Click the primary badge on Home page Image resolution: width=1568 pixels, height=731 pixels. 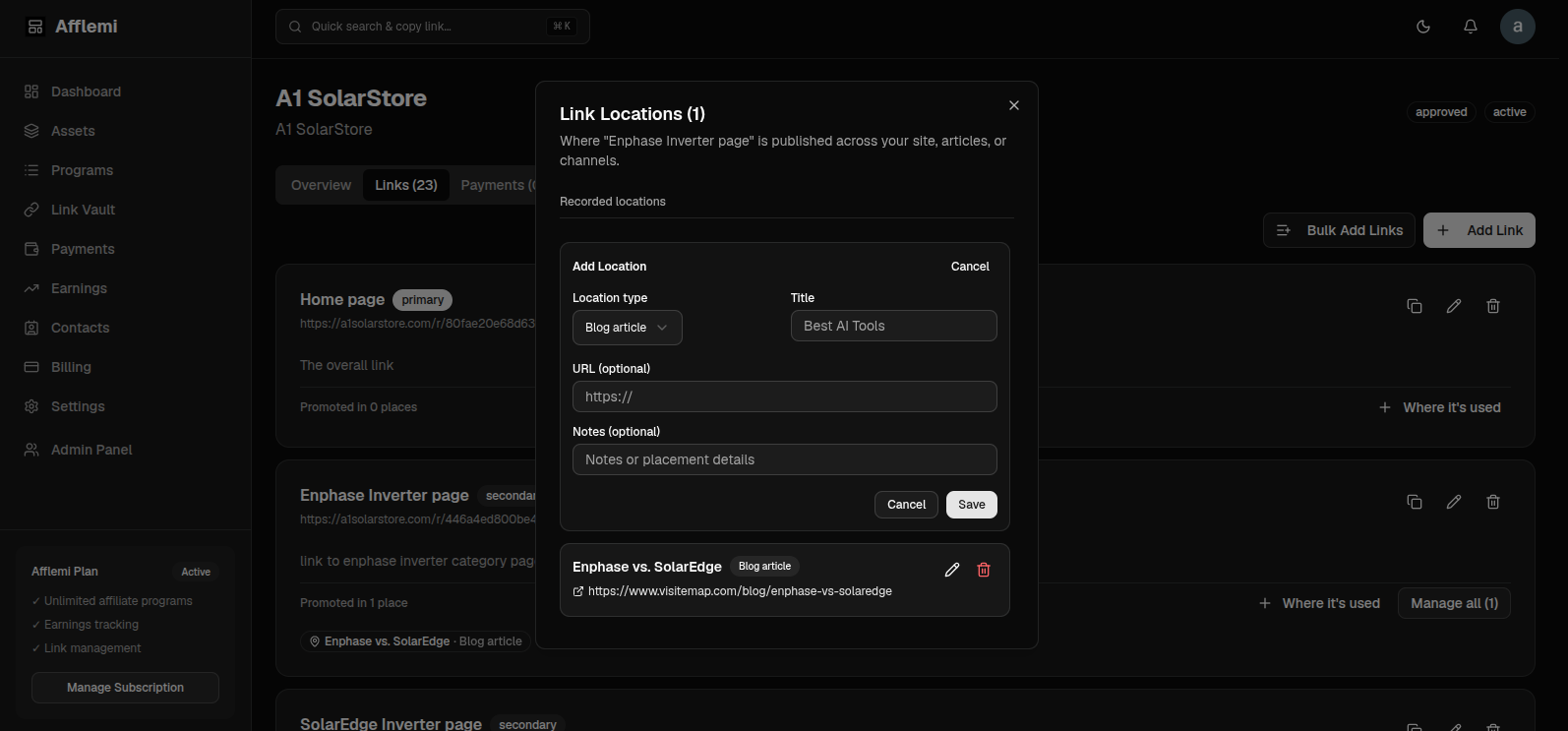(422, 300)
